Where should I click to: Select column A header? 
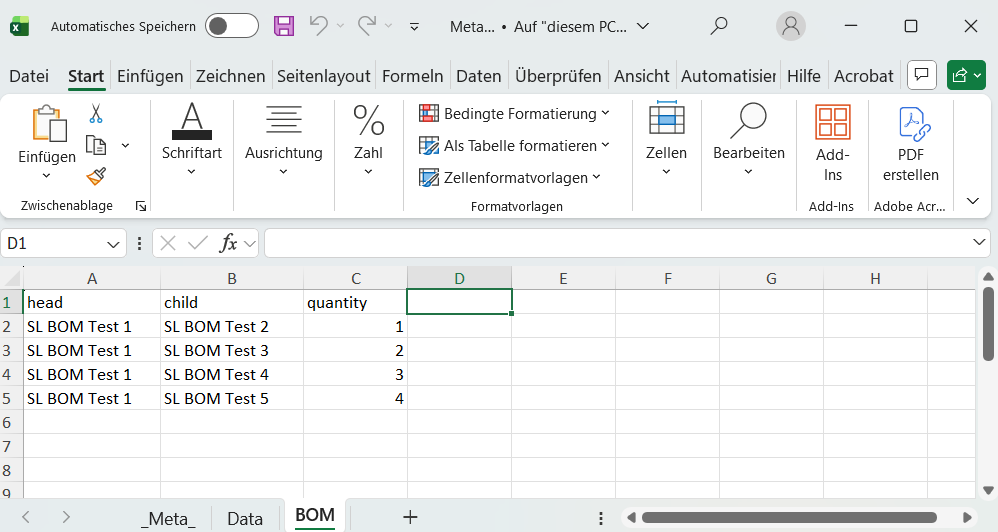tap(92, 279)
